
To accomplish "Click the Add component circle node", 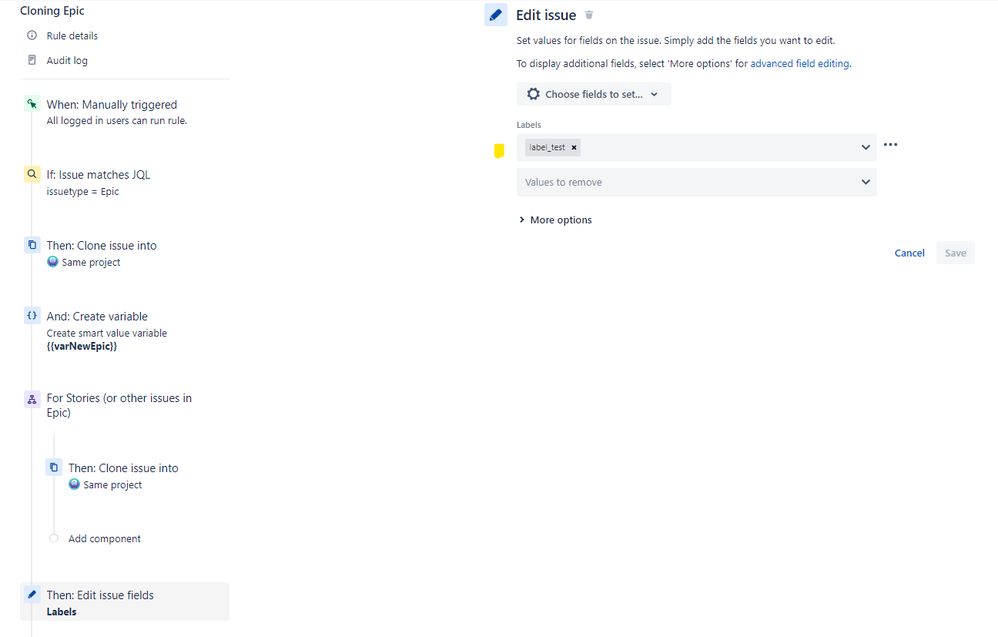I will point(54,538).
